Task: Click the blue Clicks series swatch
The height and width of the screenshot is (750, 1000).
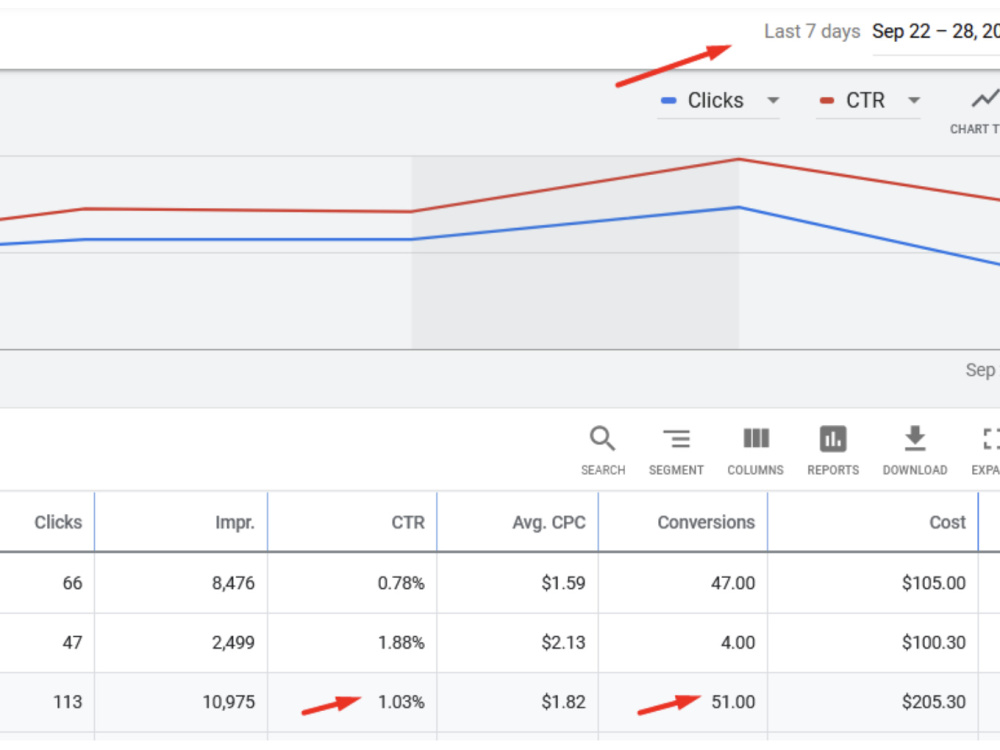Action: click(668, 100)
